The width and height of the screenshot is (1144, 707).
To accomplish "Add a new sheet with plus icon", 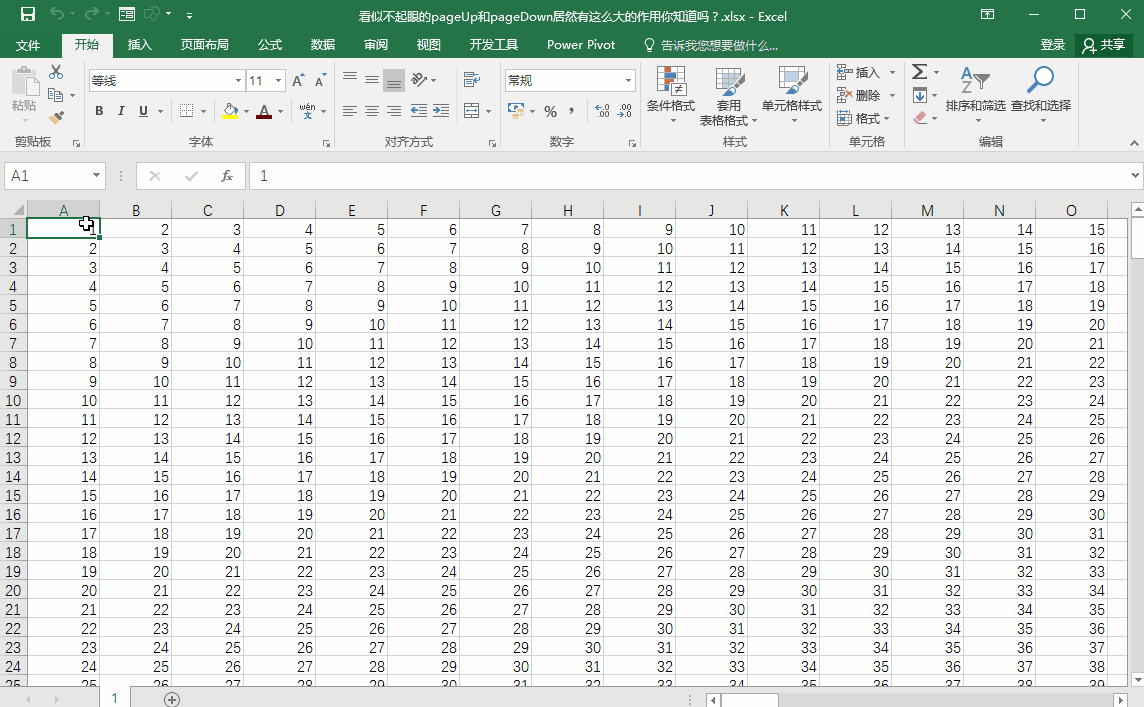I will click(171, 700).
